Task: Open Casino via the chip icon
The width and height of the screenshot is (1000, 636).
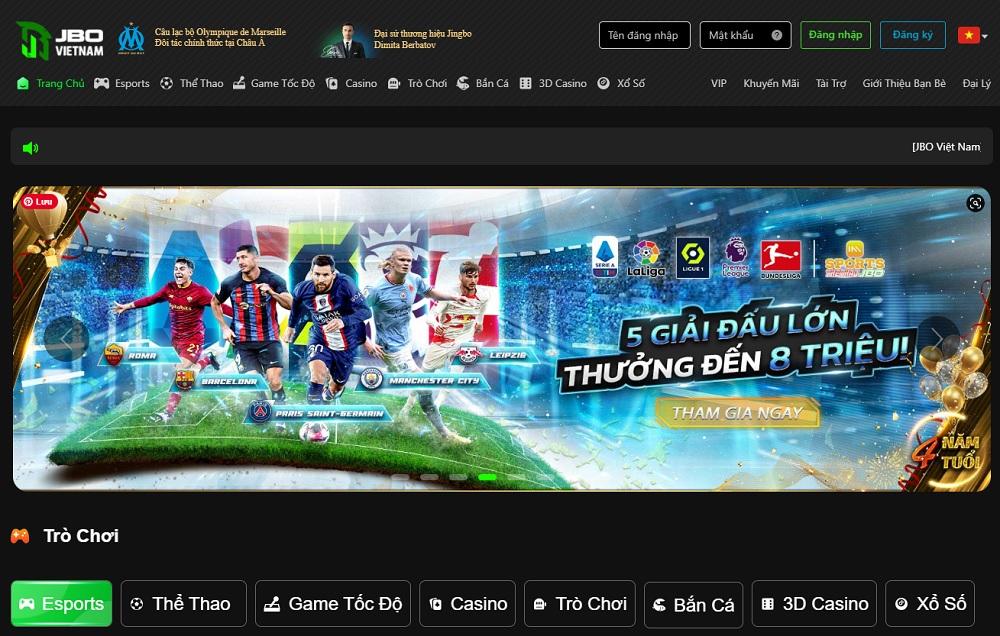Action: (331, 84)
